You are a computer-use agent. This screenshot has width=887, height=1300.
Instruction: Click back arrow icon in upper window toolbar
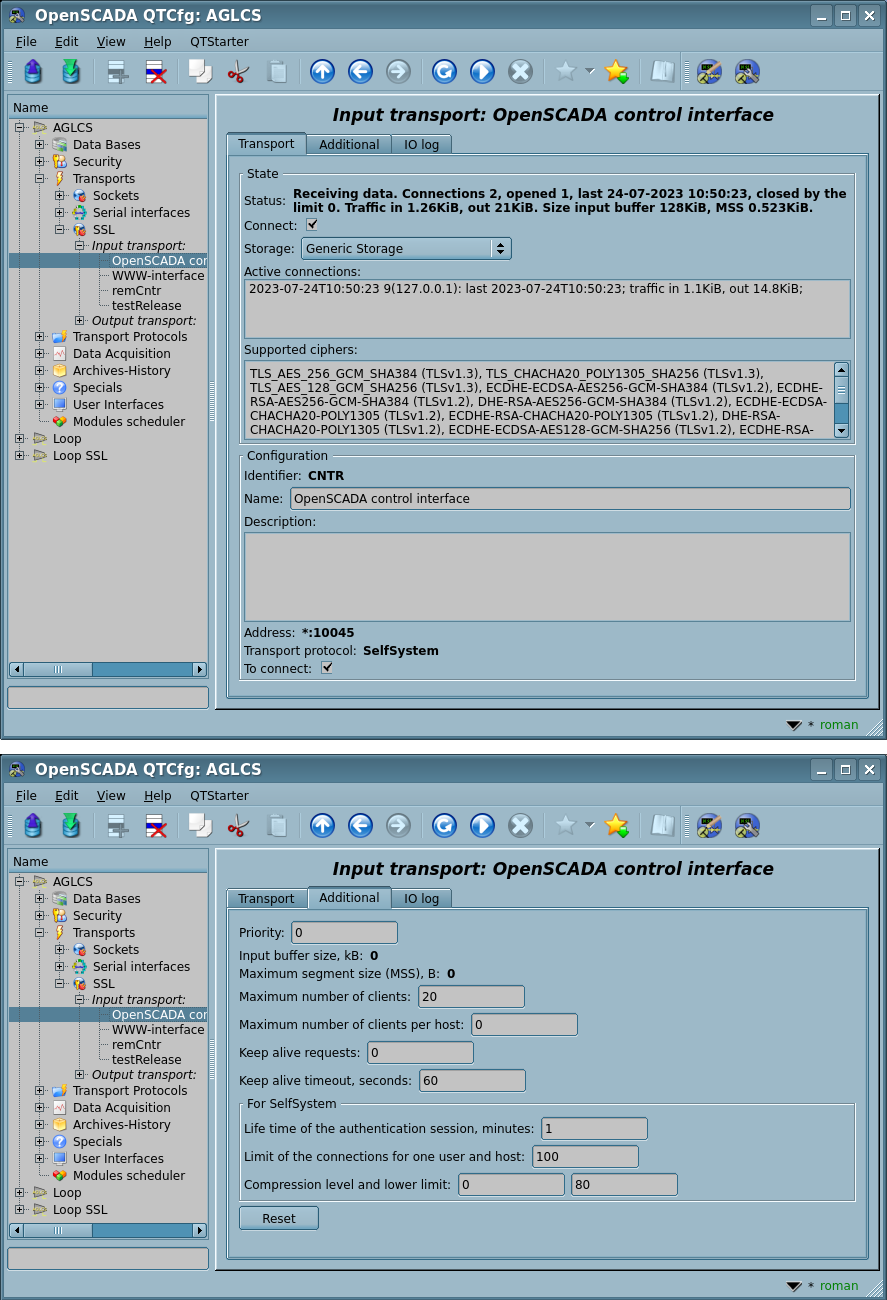point(360,71)
